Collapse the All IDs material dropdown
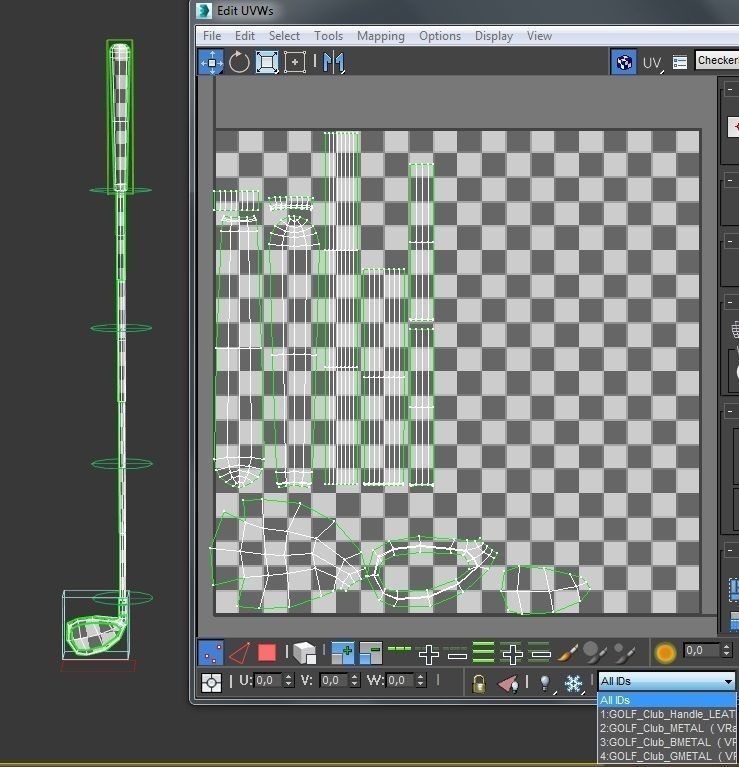Viewport: 739px width, 767px height. [667, 681]
